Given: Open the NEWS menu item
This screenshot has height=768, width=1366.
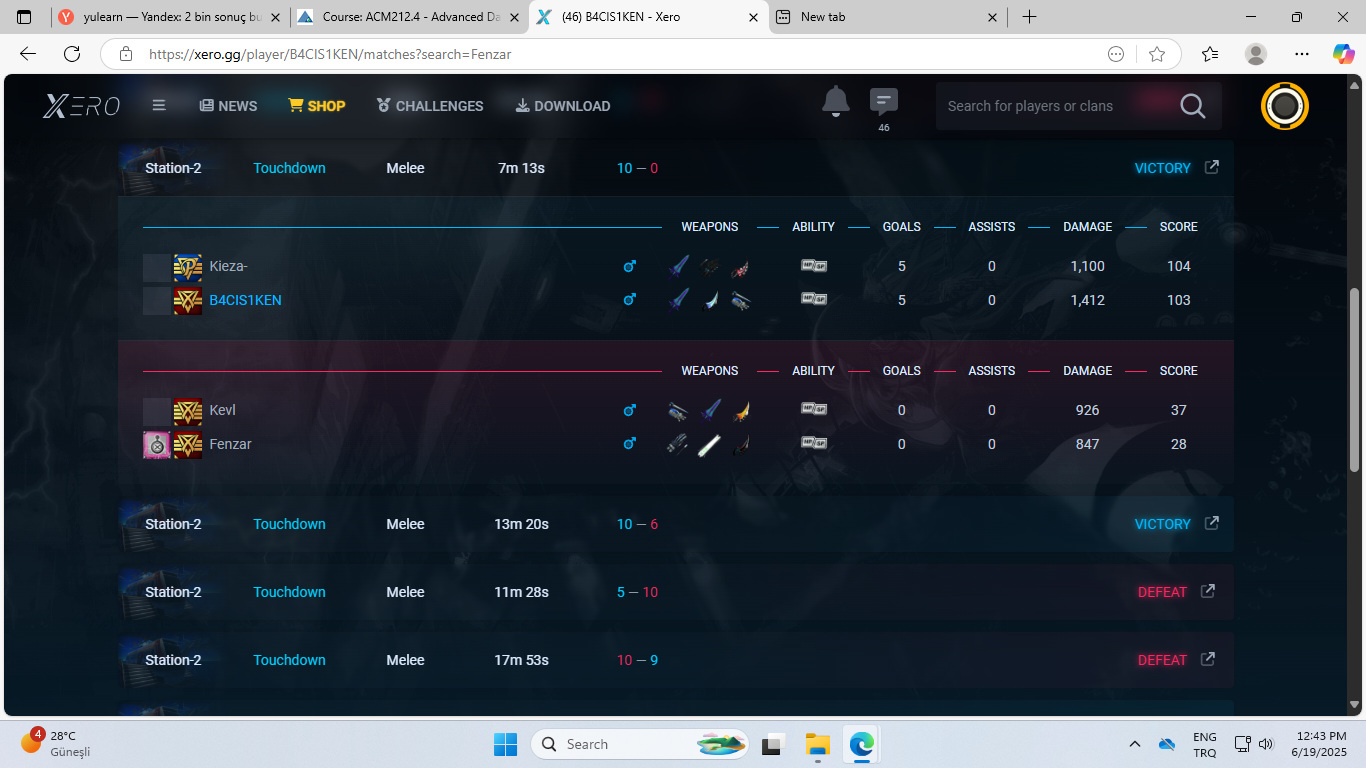Looking at the screenshot, I should click(228, 106).
